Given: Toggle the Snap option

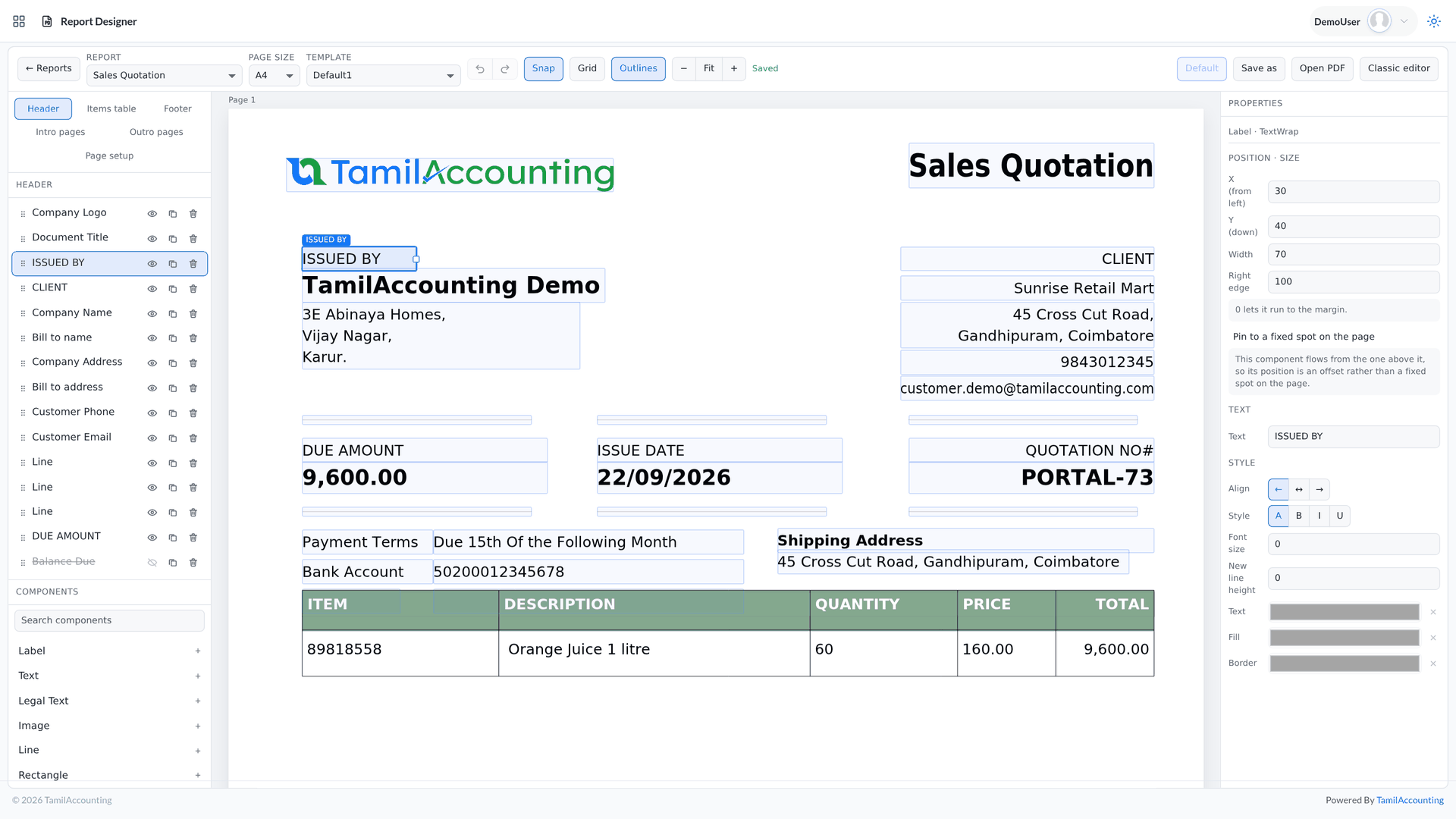Looking at the screenshot, I should point(543,69).
